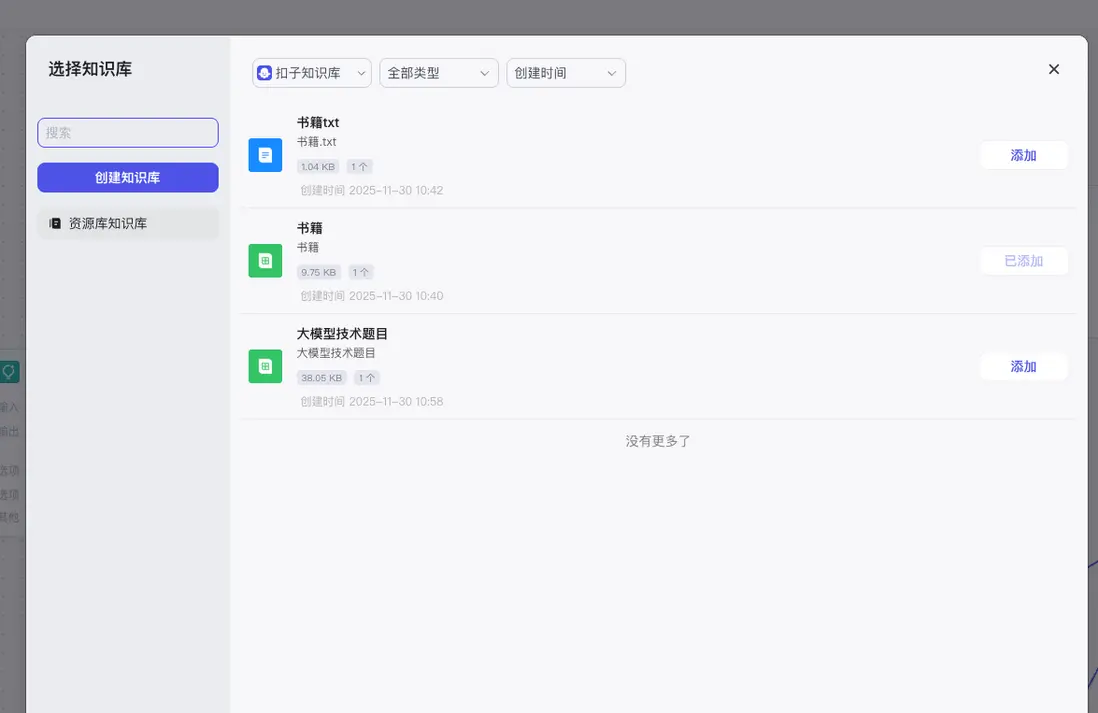Click the 1 个 file count badge for 书籍txt
The width and height of the screenshot is (1098, 713).
[359, 166]
